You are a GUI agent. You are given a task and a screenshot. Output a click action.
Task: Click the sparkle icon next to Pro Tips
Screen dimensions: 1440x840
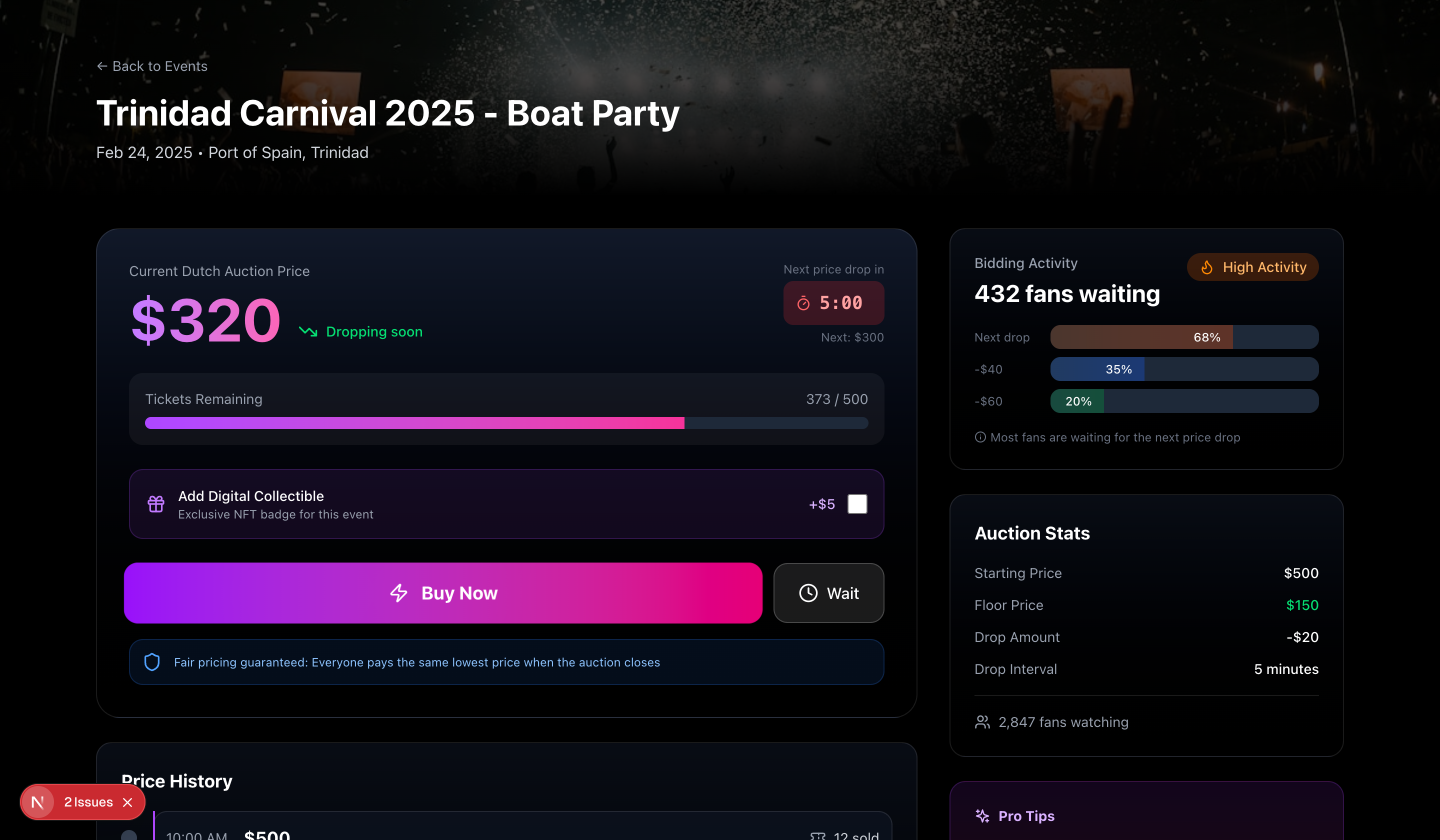[x=982, y=816]
